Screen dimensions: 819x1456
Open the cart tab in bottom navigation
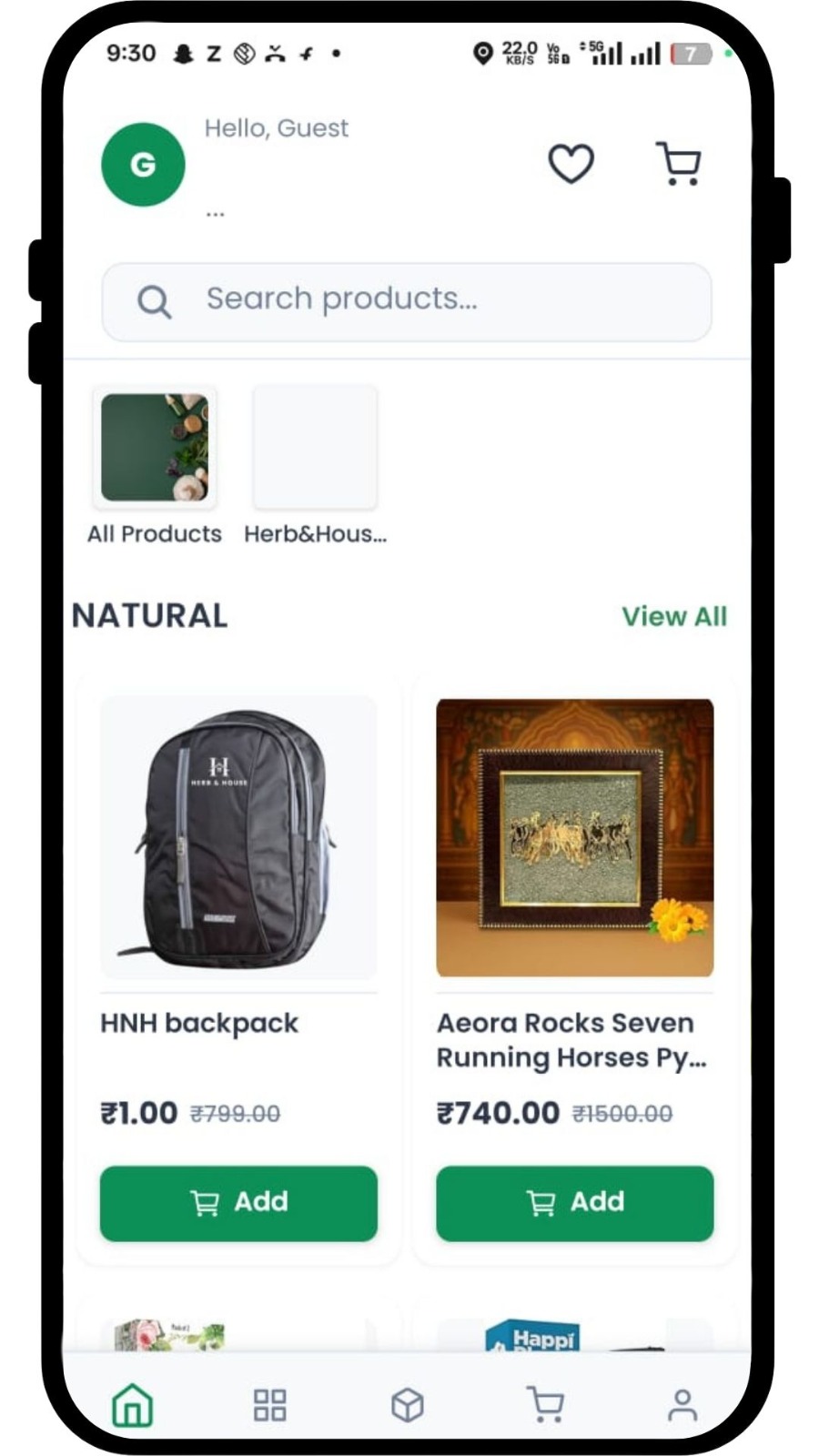(x=545, y=1404)
